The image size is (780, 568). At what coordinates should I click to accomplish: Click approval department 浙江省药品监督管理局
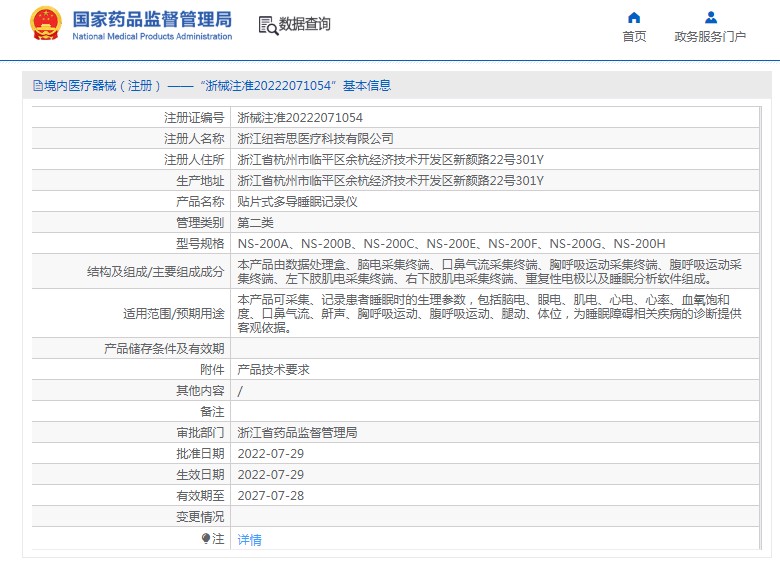click(x=297, y=433)
